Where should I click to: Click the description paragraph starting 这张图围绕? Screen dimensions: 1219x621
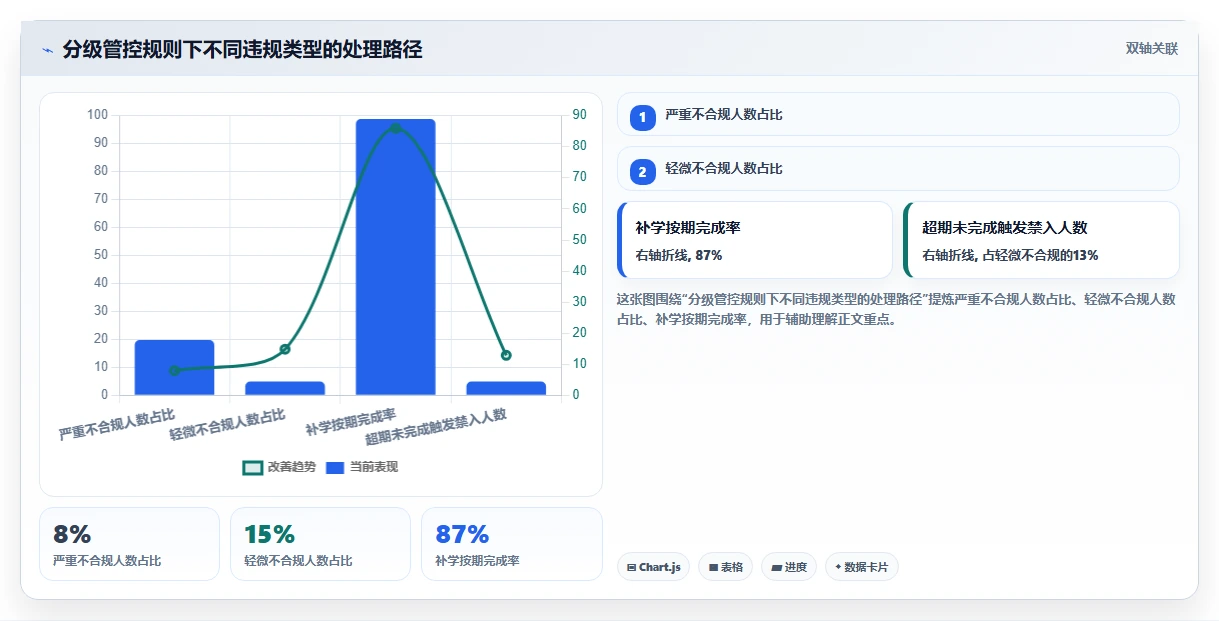click(x=896, y=309)
